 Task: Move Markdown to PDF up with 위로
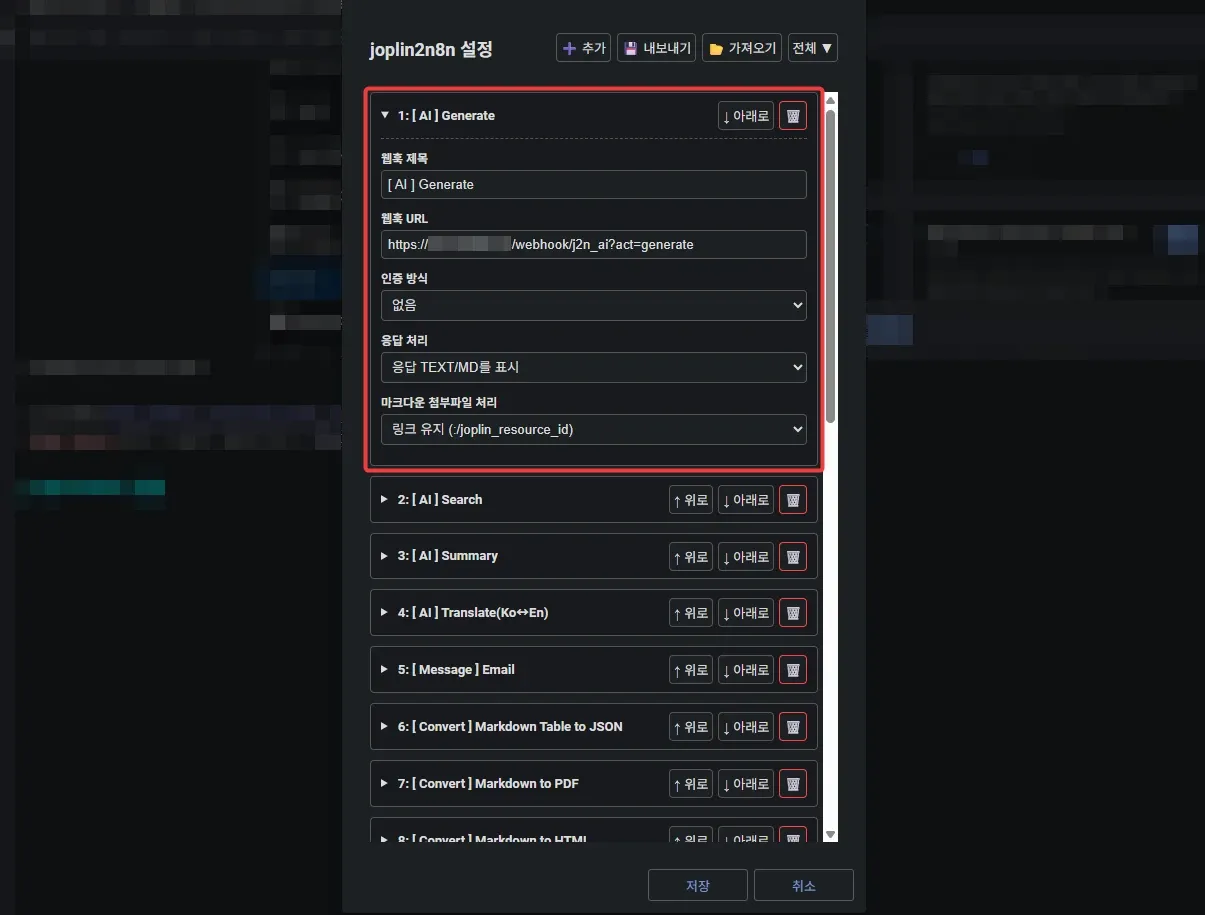[x=691, y=784]
